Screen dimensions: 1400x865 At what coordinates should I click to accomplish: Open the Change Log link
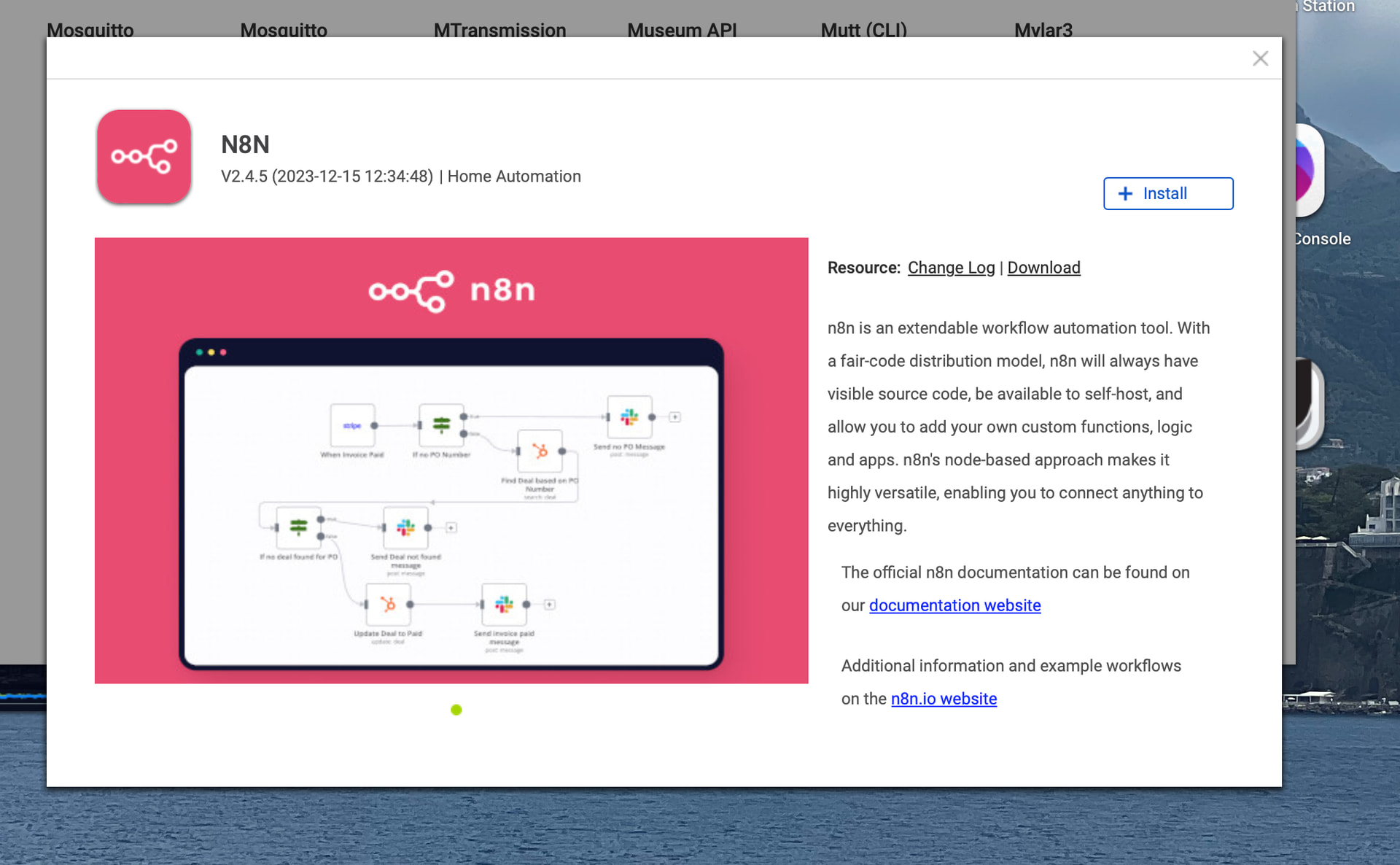pos(951,268)
